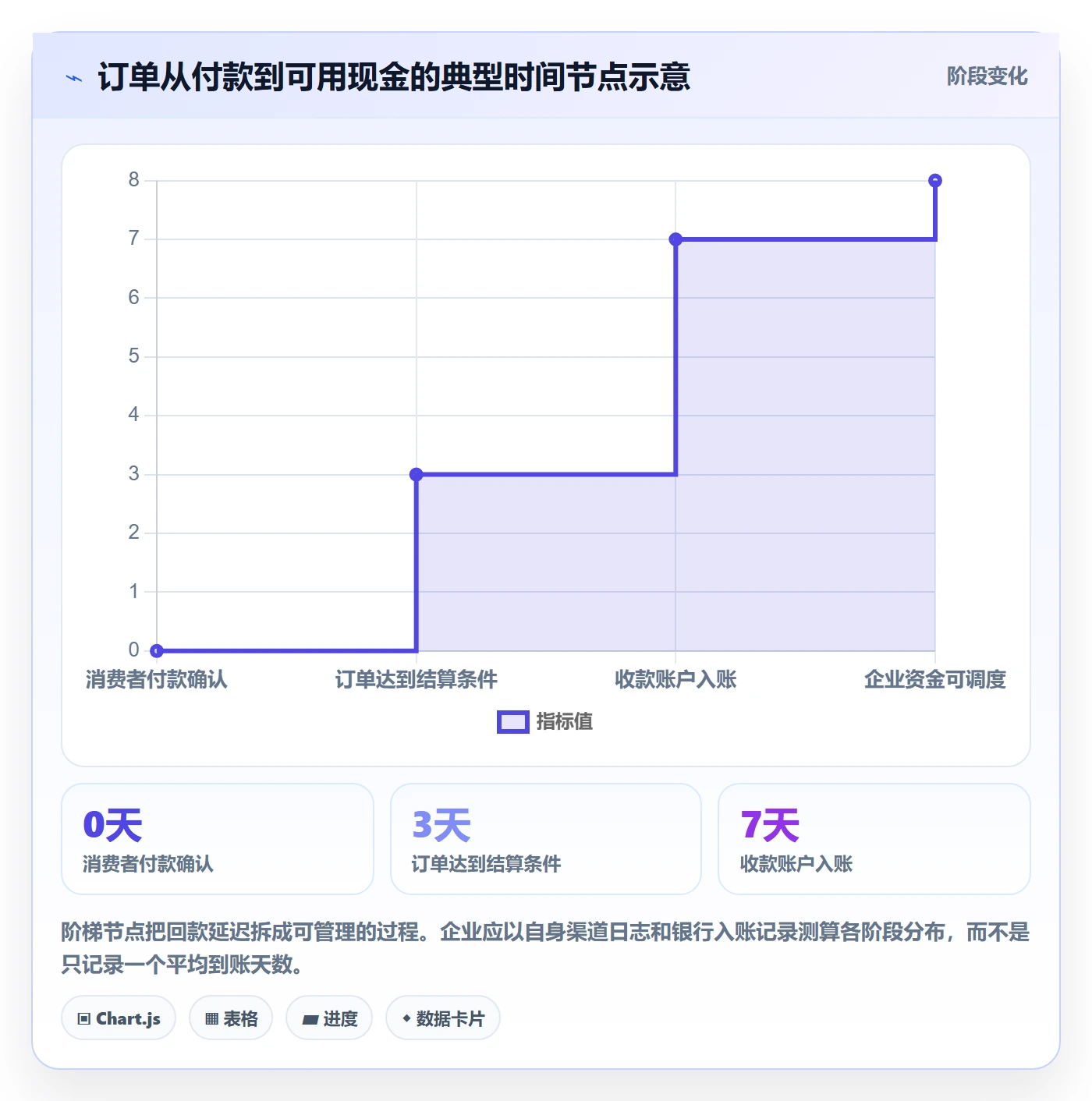Select the chart point at 订单达到结算条件
Viewport: 1092px width, 1101px height.
coord(417,474)
